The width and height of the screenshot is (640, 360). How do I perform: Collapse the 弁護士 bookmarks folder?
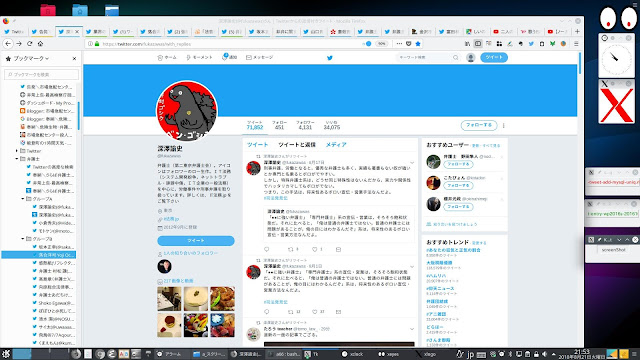pyautogui.click(x=17, y=159)
